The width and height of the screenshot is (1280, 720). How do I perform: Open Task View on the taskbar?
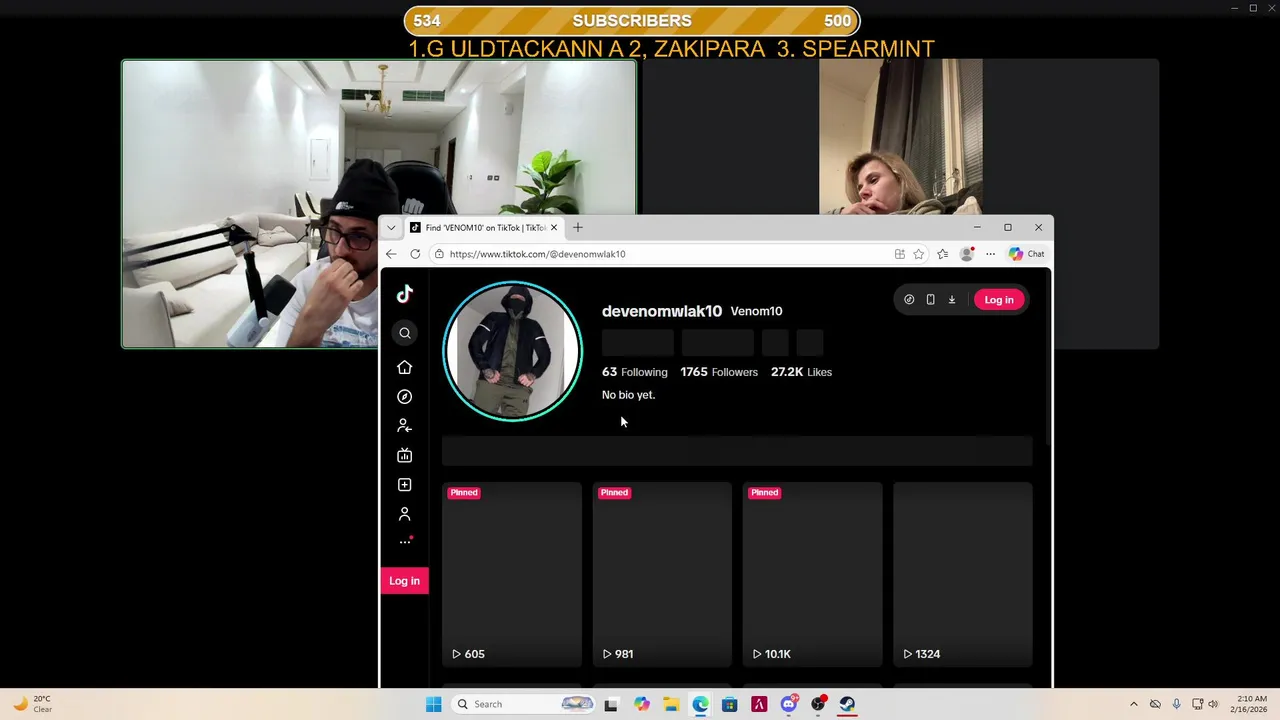coord(611,704)
